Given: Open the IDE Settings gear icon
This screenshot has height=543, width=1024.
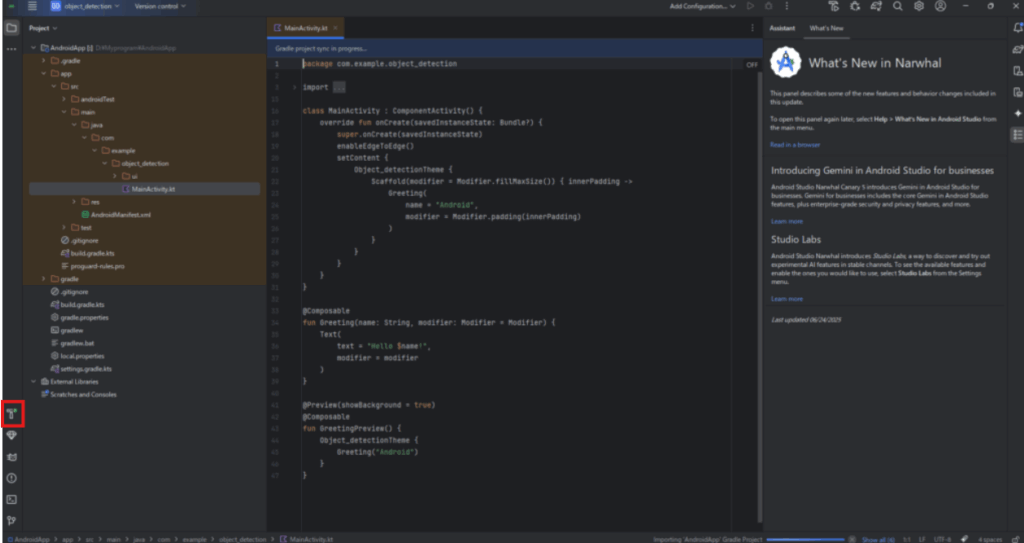Looking at the screenshot, I should click(x=919, y=6).
